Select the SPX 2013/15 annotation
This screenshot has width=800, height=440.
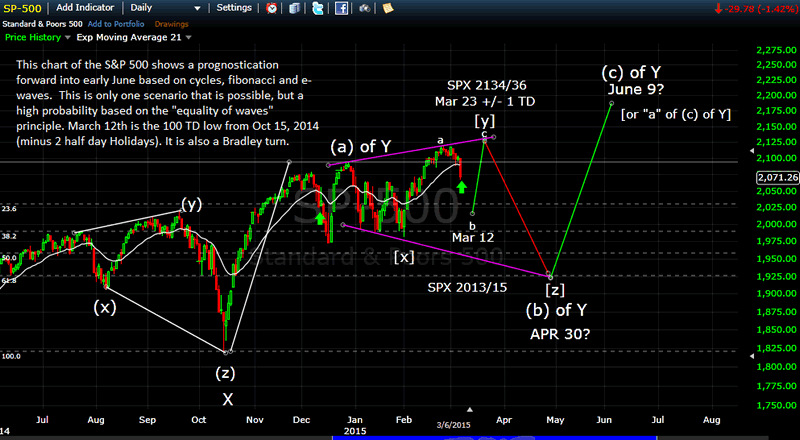point(467,288)
